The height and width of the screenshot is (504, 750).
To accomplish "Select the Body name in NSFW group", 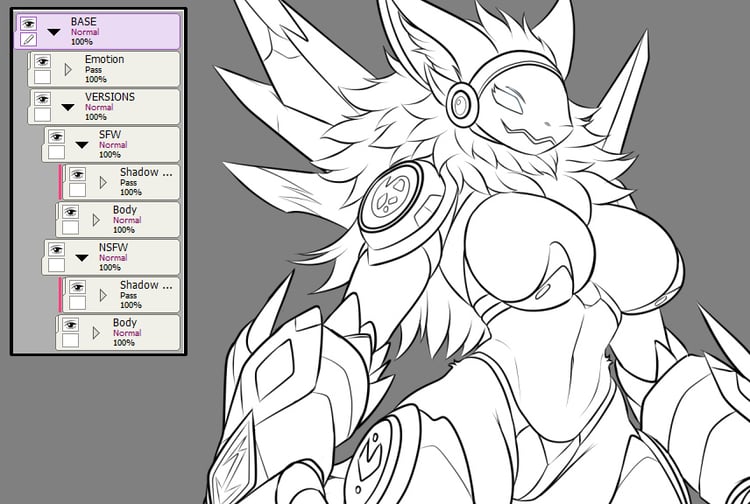I will tap(125, 322).
